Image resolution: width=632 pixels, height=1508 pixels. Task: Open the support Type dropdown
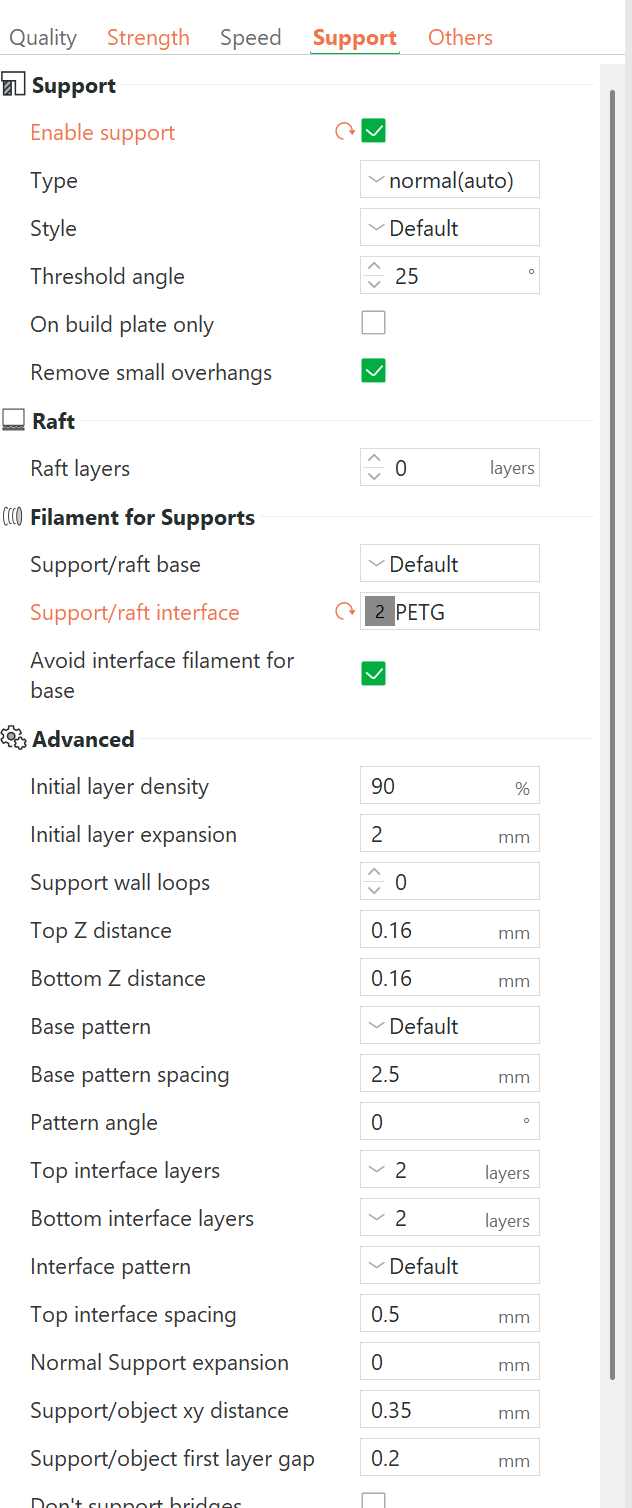pos(450,180)
